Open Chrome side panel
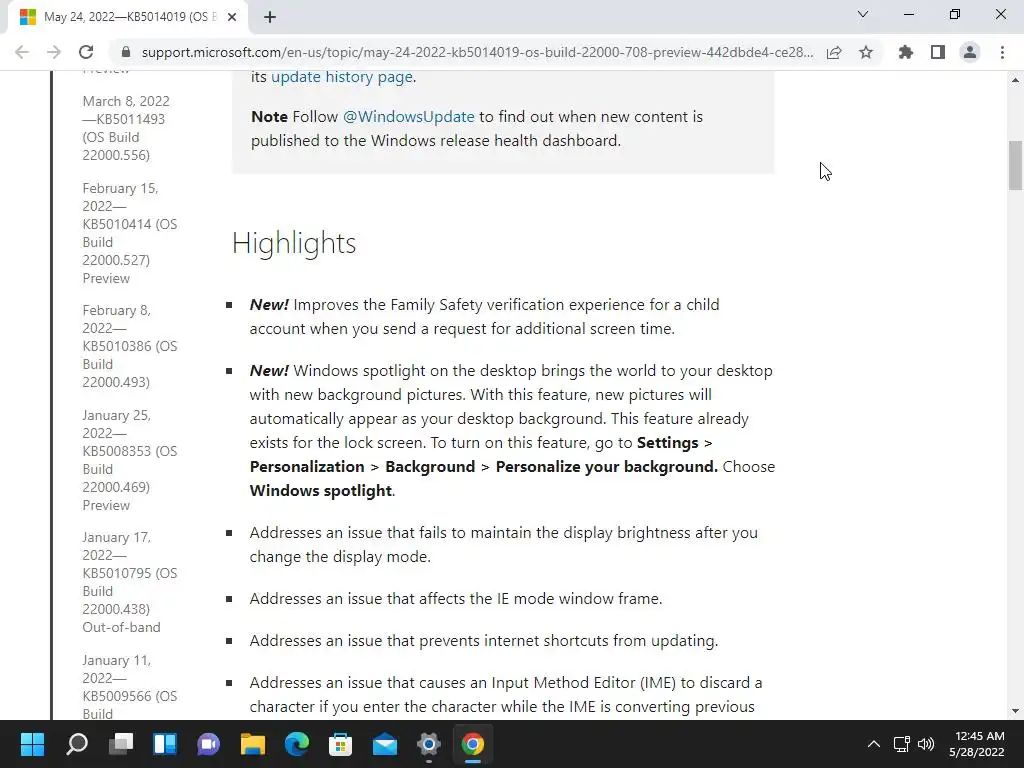The width and height of the screenshot is (1024, 768). tap(938, 52)
